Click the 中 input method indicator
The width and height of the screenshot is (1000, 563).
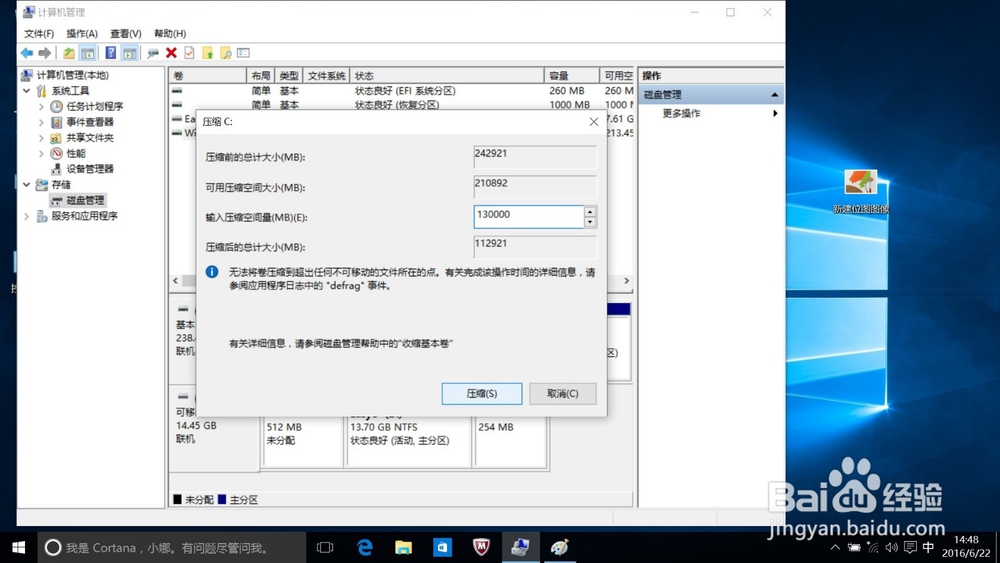tap(929, 548)
